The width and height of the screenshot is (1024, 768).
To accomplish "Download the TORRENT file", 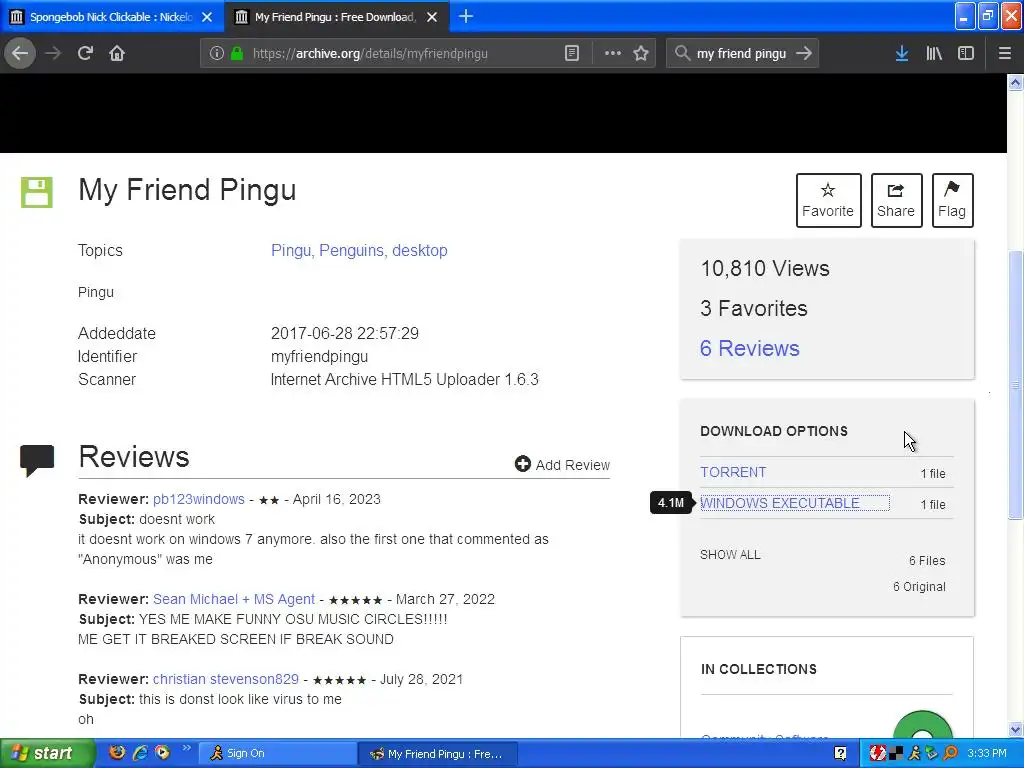I will tap(733, 472).
